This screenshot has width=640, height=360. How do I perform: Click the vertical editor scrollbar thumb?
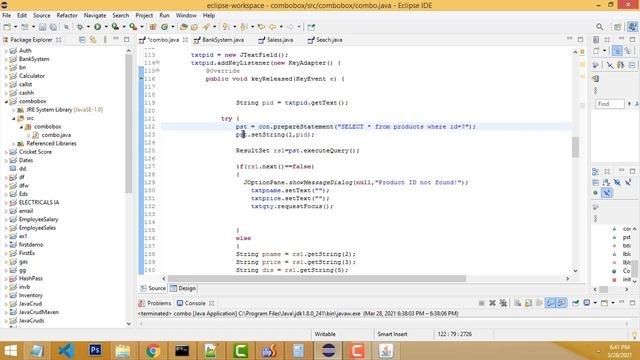[575, 147]
